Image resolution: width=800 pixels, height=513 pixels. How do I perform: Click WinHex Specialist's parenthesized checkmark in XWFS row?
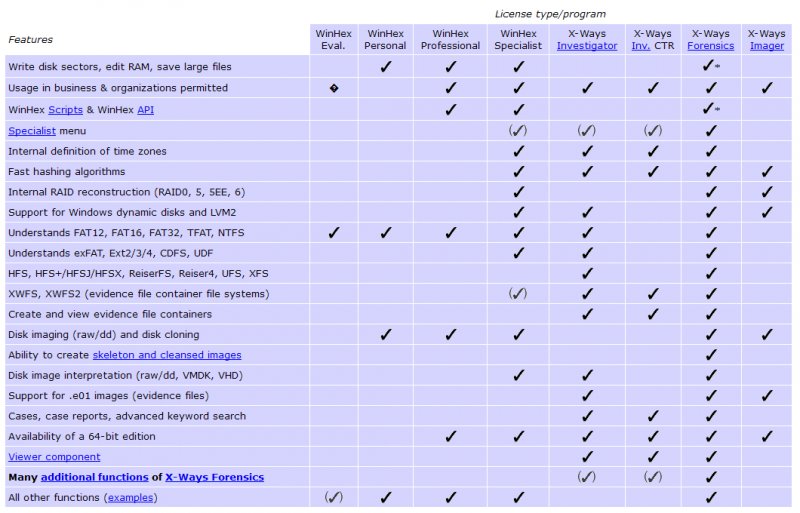point(517,293)
